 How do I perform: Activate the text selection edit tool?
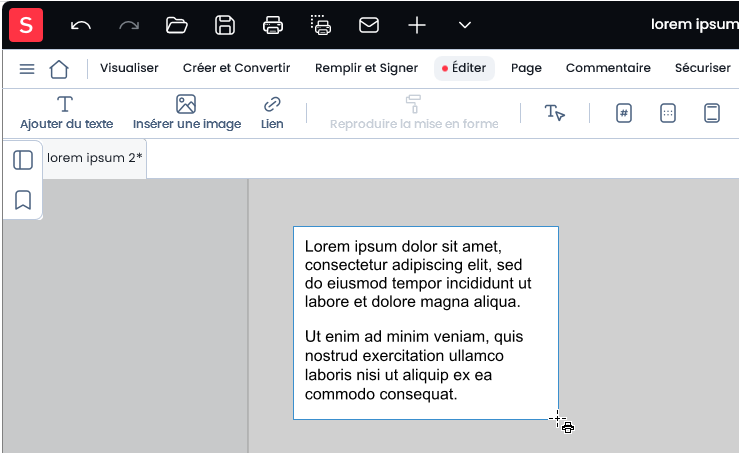pos(554,113)
